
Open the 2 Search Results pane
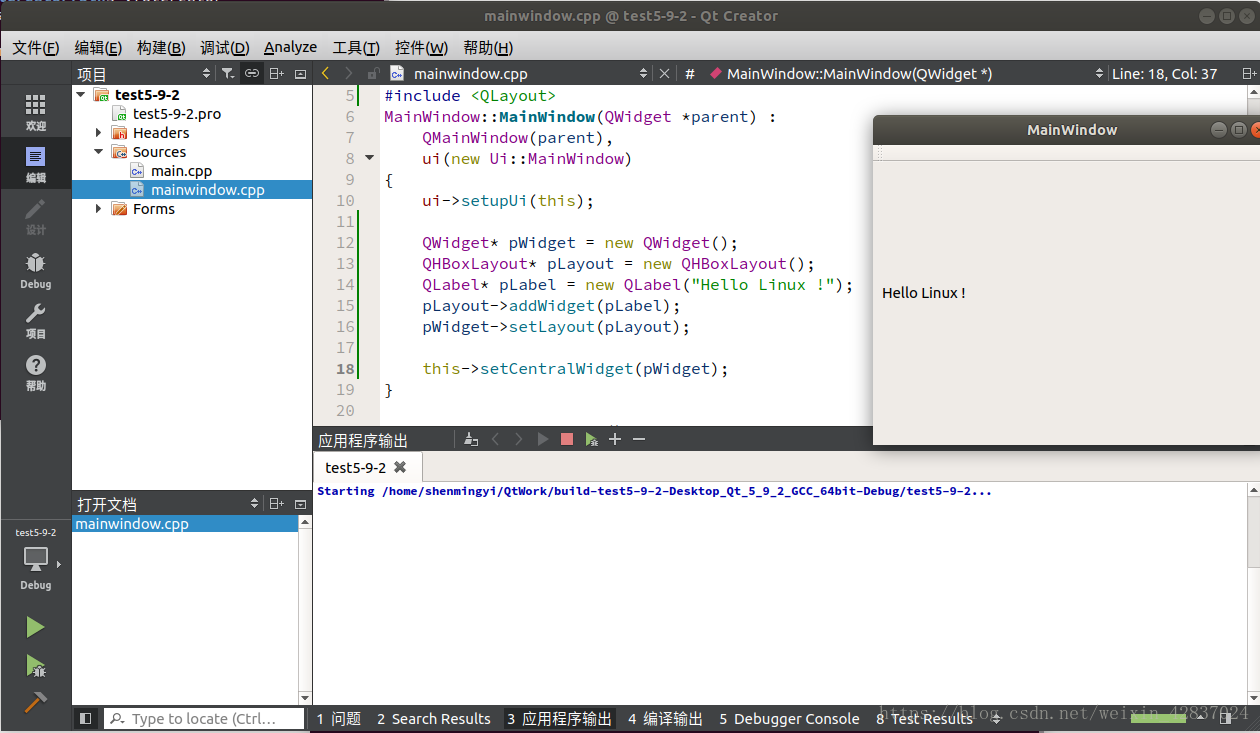[x=434, y=718]
